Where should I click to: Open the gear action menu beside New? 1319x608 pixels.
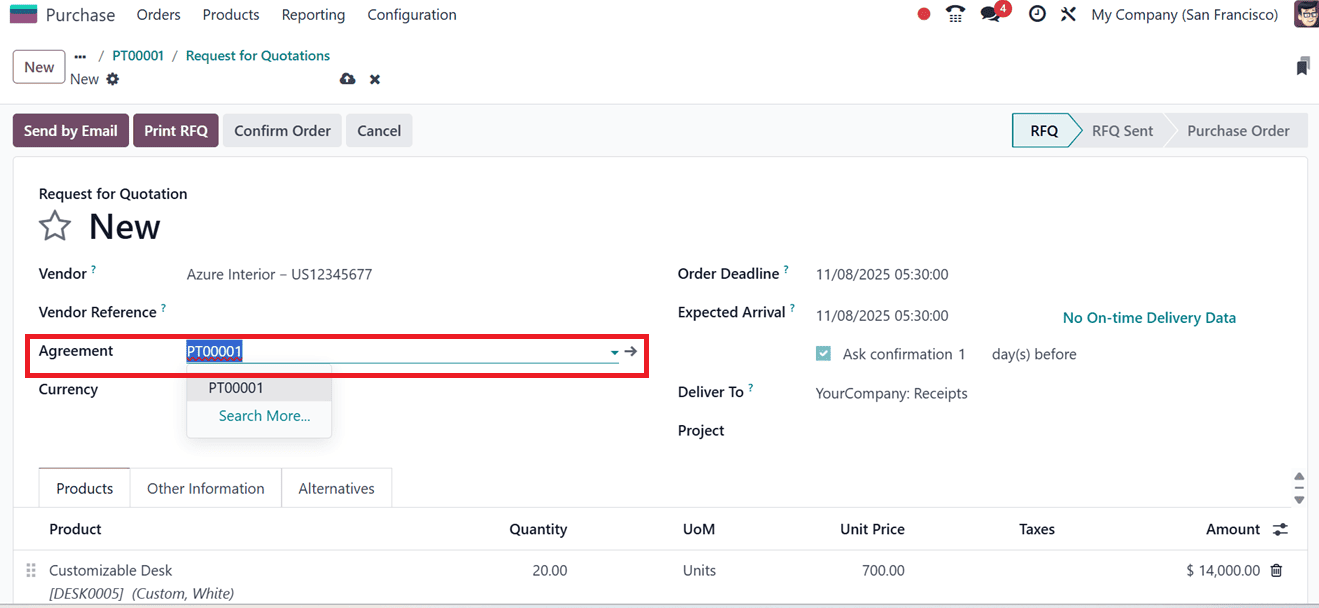point(112,78)
